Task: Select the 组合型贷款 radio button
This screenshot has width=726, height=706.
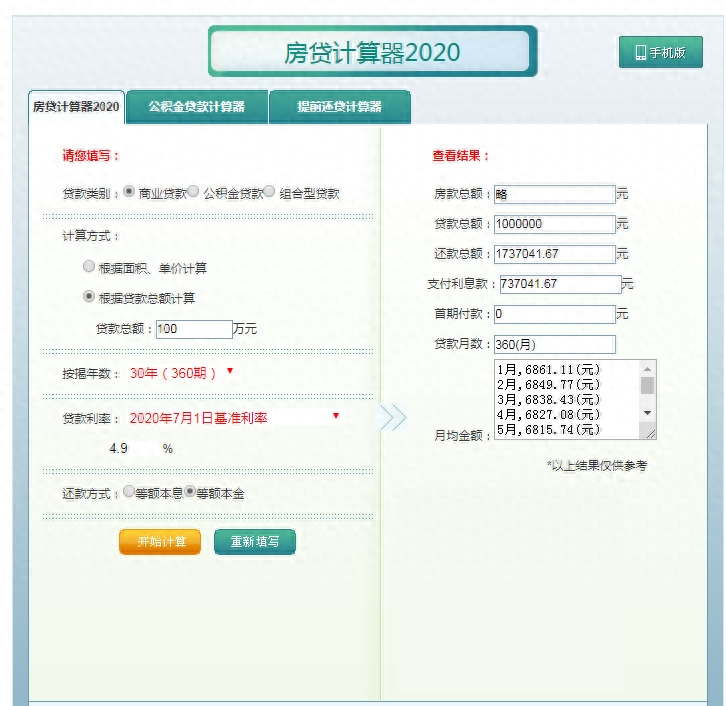Action: 269,191
